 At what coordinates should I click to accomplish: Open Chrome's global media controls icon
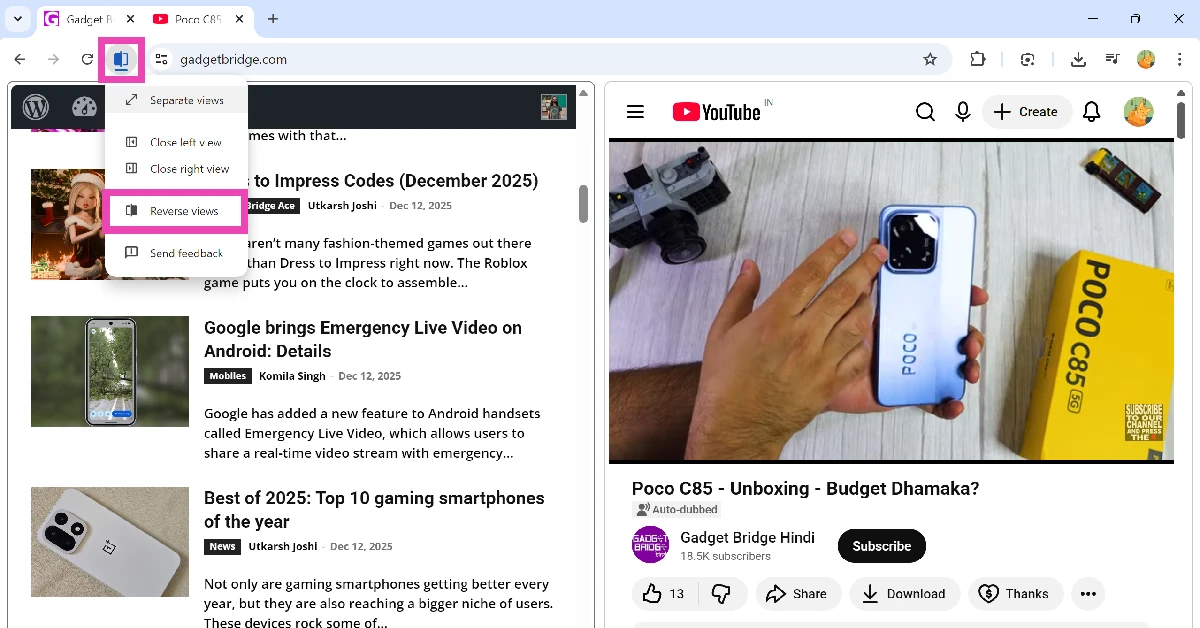1112,59
